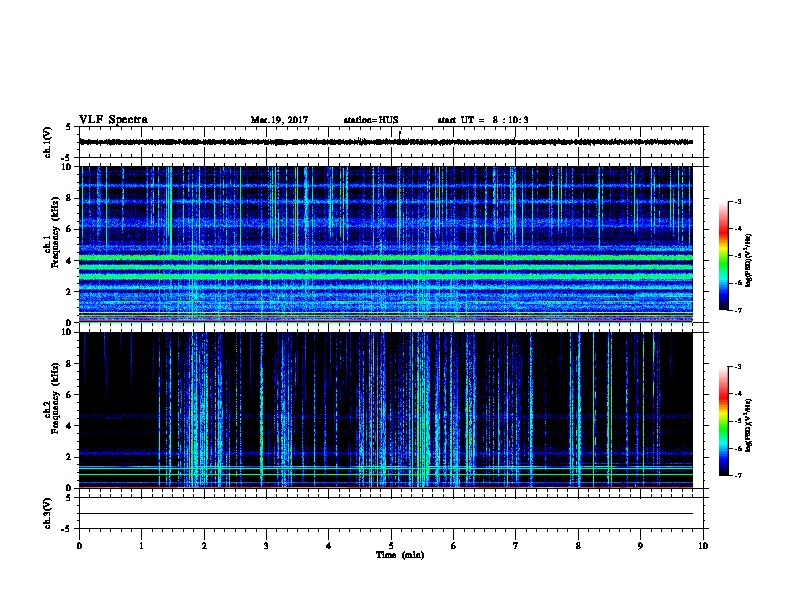Select the date "Mar.19, 2017" in header

click(x=279, y=120)
